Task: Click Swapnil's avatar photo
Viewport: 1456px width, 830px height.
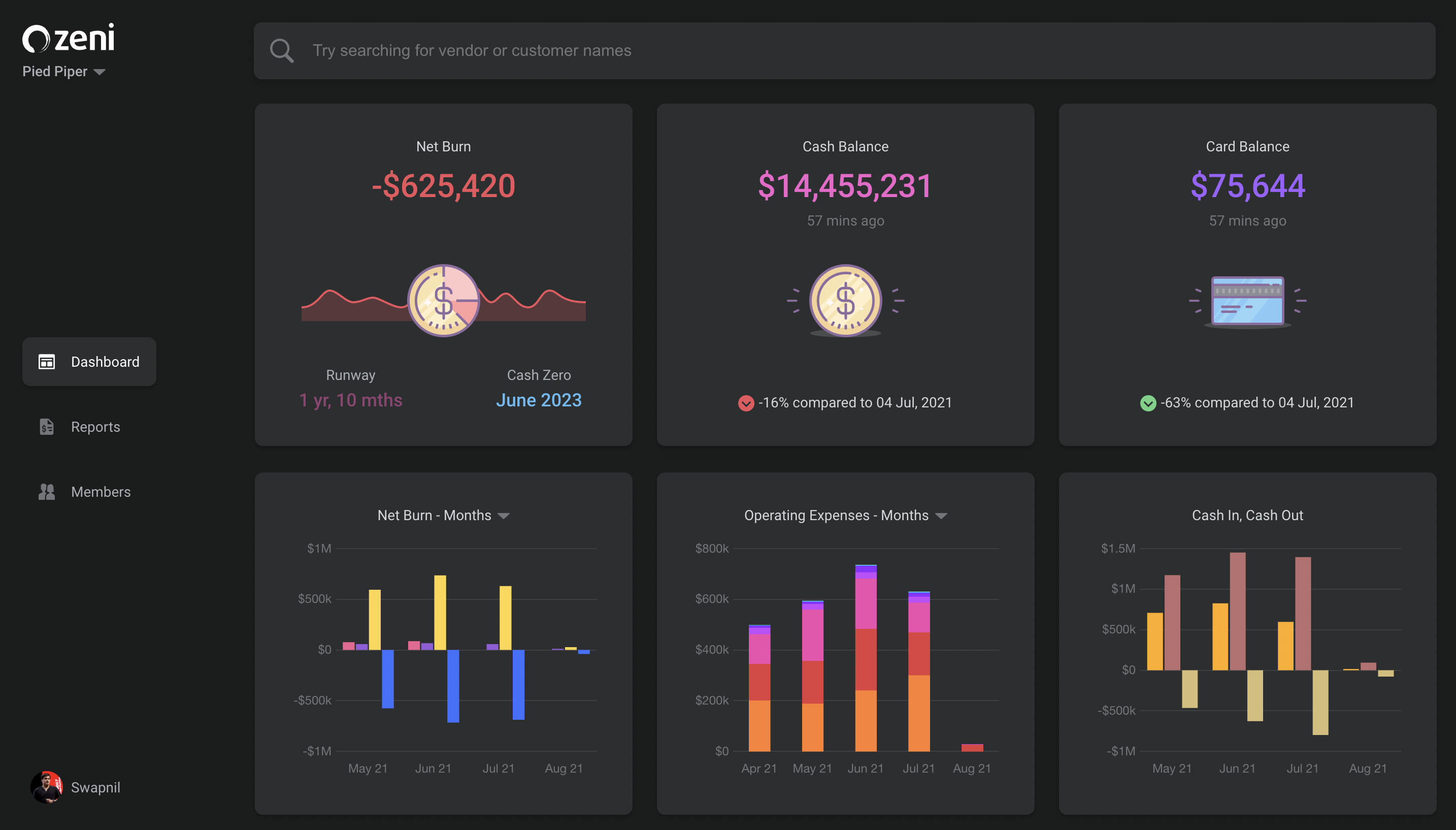Action: pyautogui.click(x=47, y=787)
